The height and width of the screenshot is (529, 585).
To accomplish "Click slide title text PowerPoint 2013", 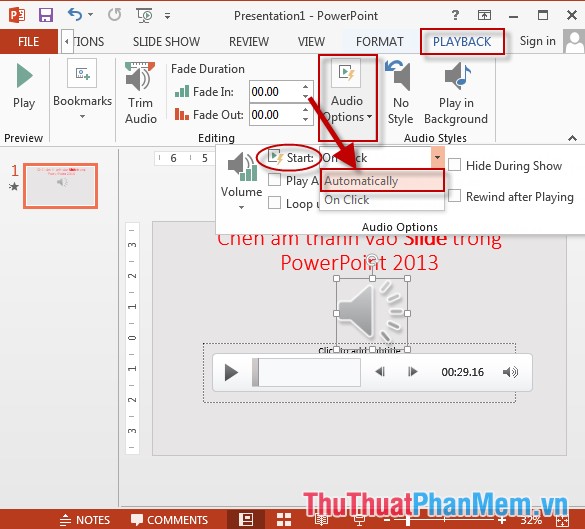I will pyautogui.click(x=359, y=263).
